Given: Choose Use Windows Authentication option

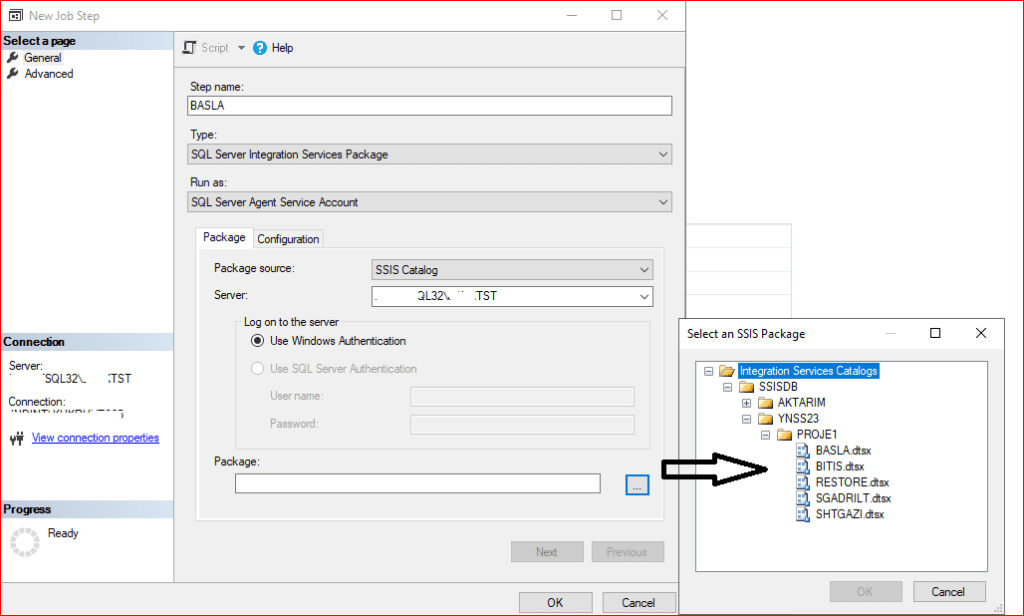Looking at the screenshot, I should click(x=256, y=341).
